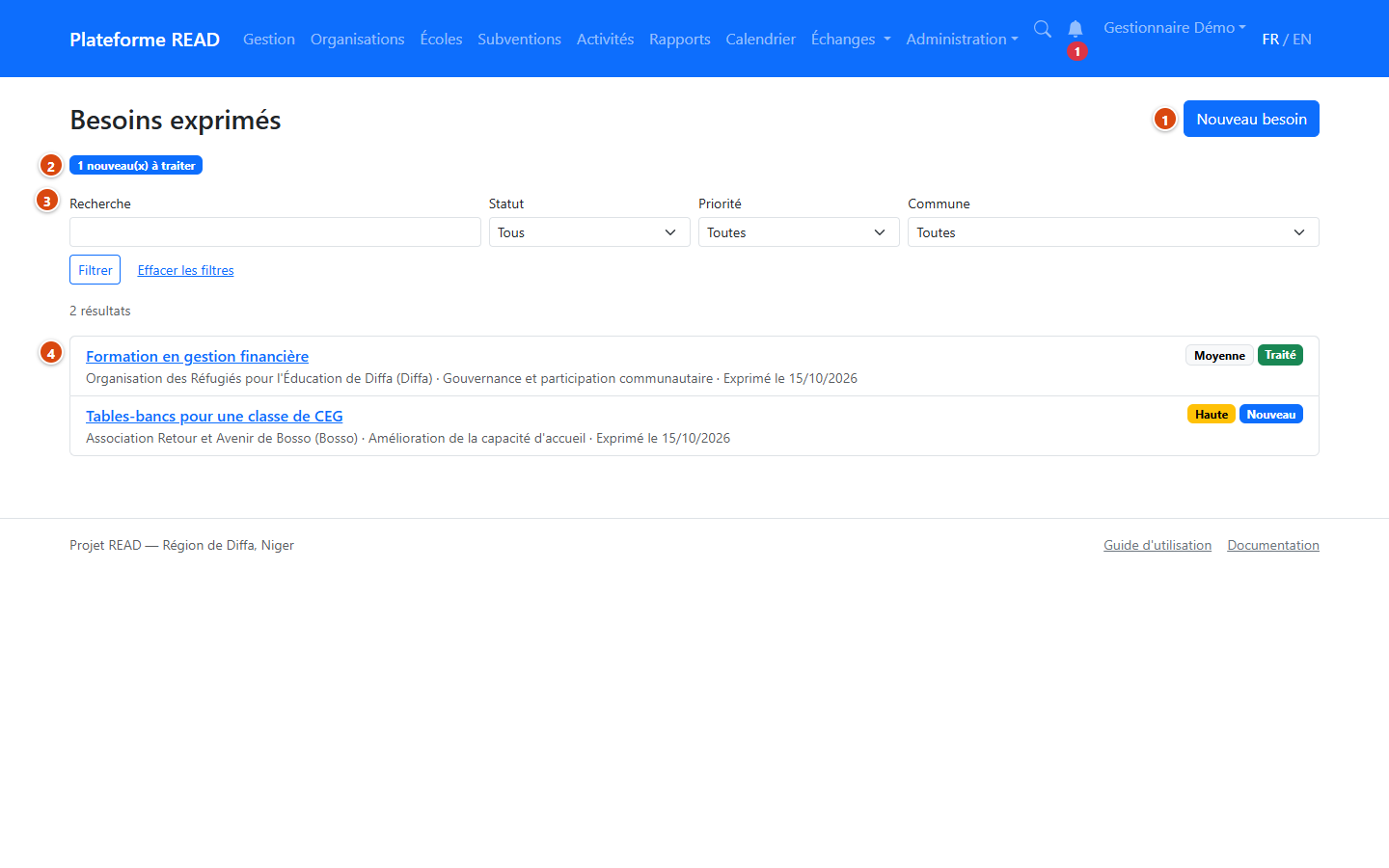The image size is (1389, 868).
Task: Open the Statut dropdown
Action: pos(589,232)
